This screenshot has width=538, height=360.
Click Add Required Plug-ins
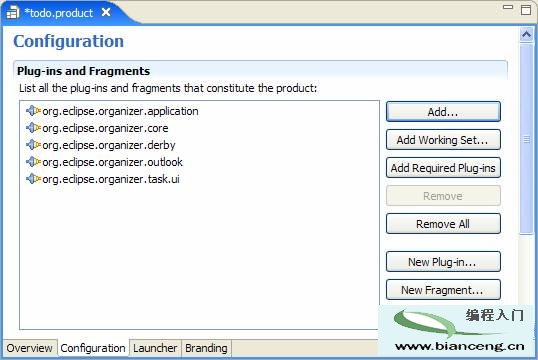[443, 168]
